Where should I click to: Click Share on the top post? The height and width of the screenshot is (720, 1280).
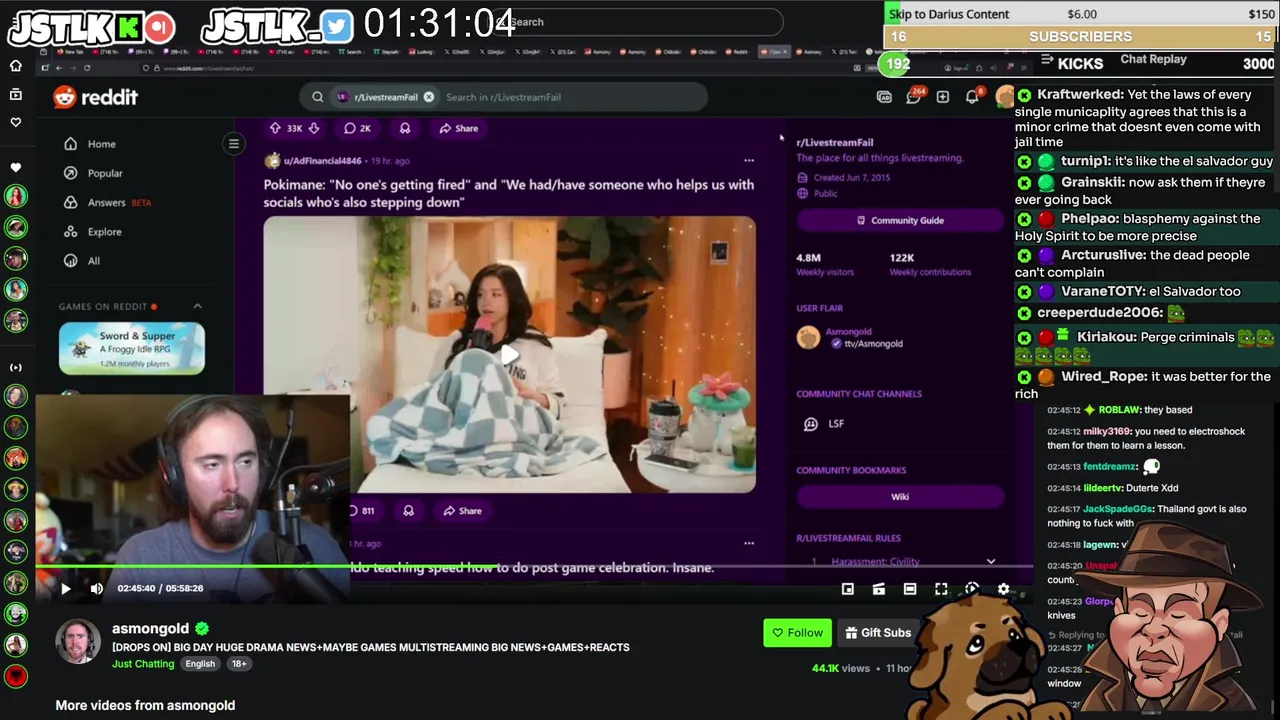click(458, 128)
